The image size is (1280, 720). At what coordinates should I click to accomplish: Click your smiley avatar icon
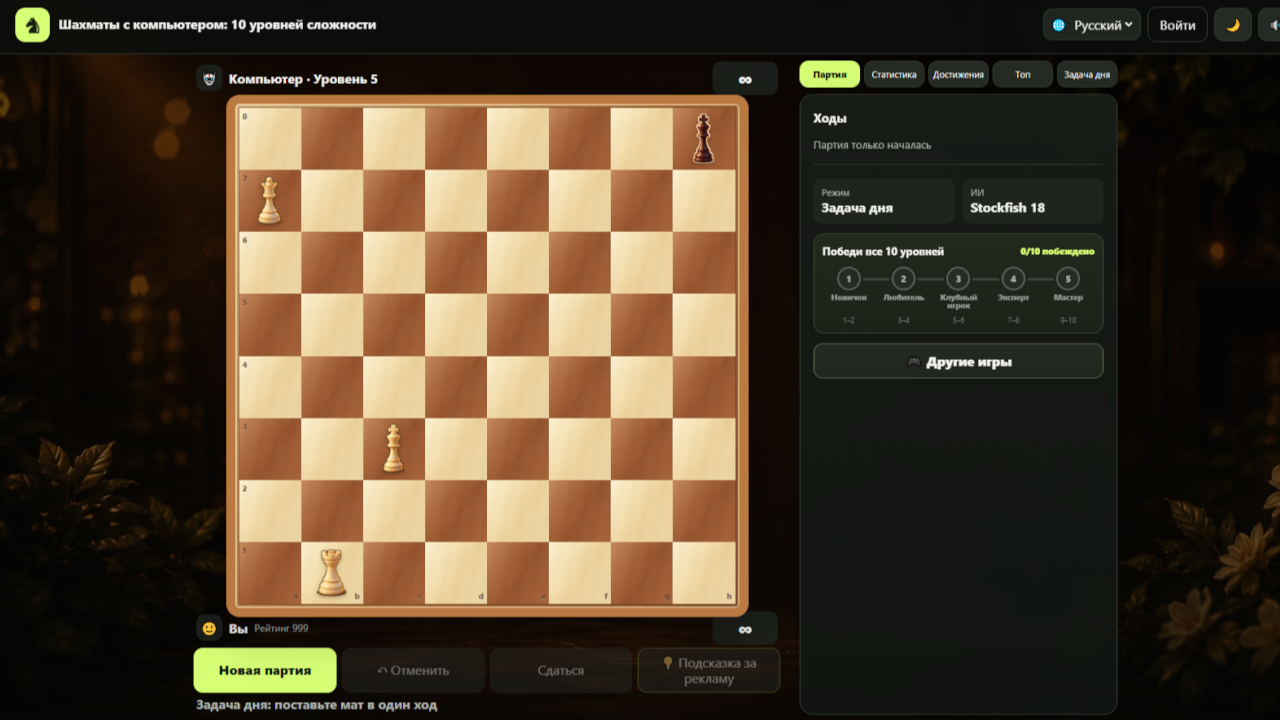coord(208,629)
